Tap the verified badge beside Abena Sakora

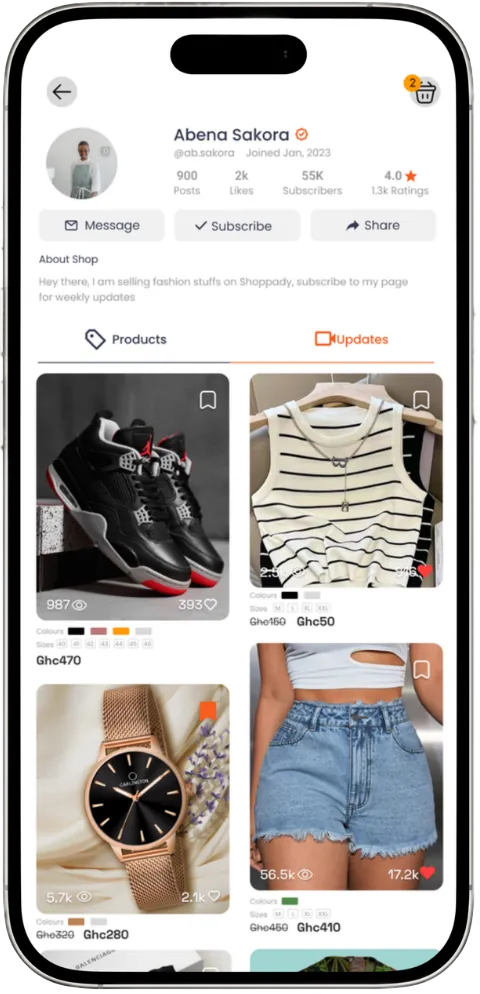pos(302,134)
